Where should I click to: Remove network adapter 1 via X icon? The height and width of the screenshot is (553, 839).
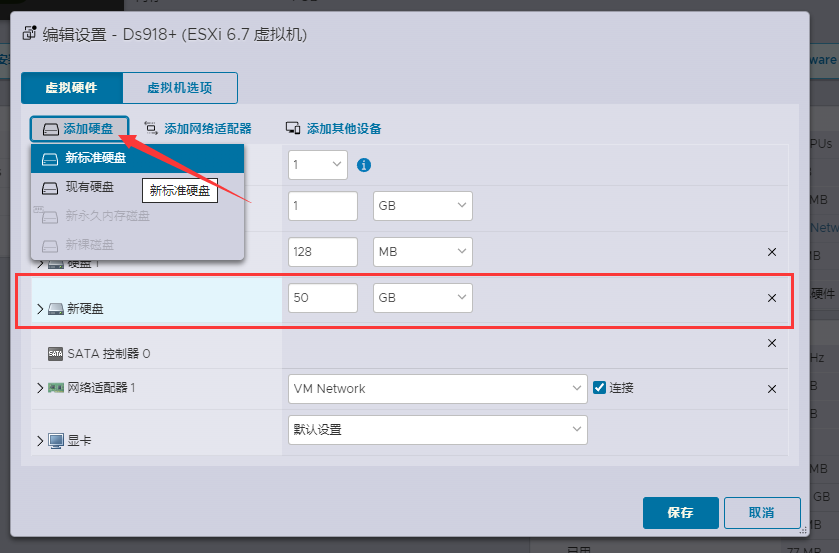point(771,389)
